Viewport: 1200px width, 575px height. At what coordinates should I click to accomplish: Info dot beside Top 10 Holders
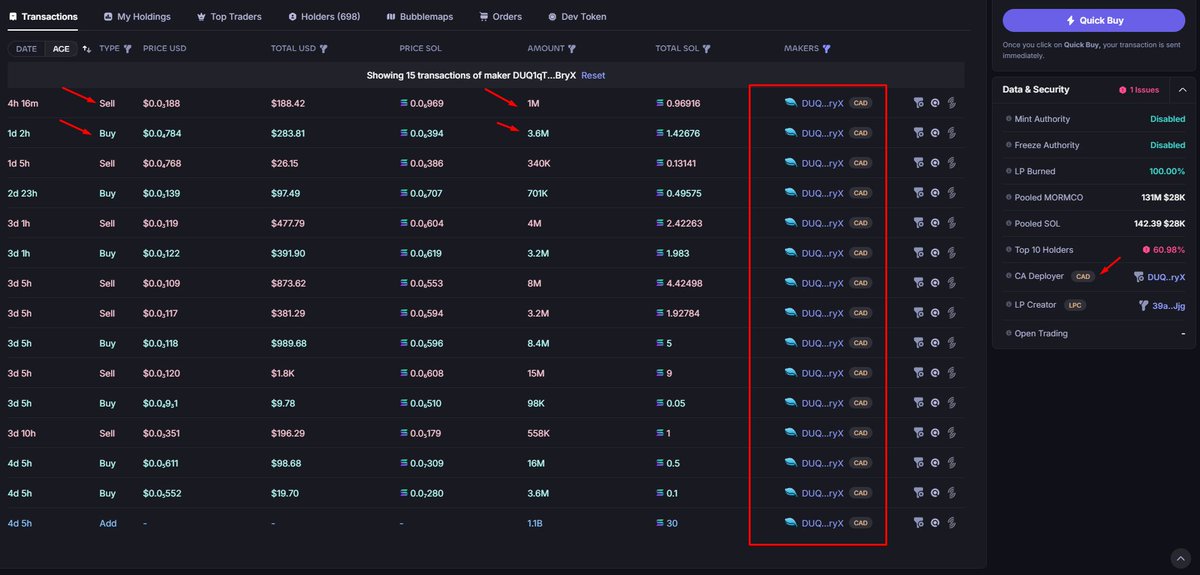(1008, 249)
